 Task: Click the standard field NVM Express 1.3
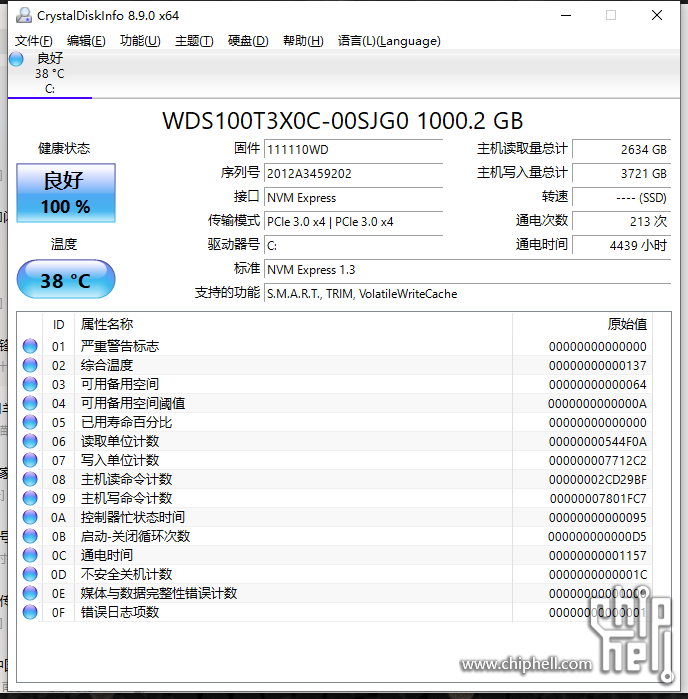(x=468, y=270)
